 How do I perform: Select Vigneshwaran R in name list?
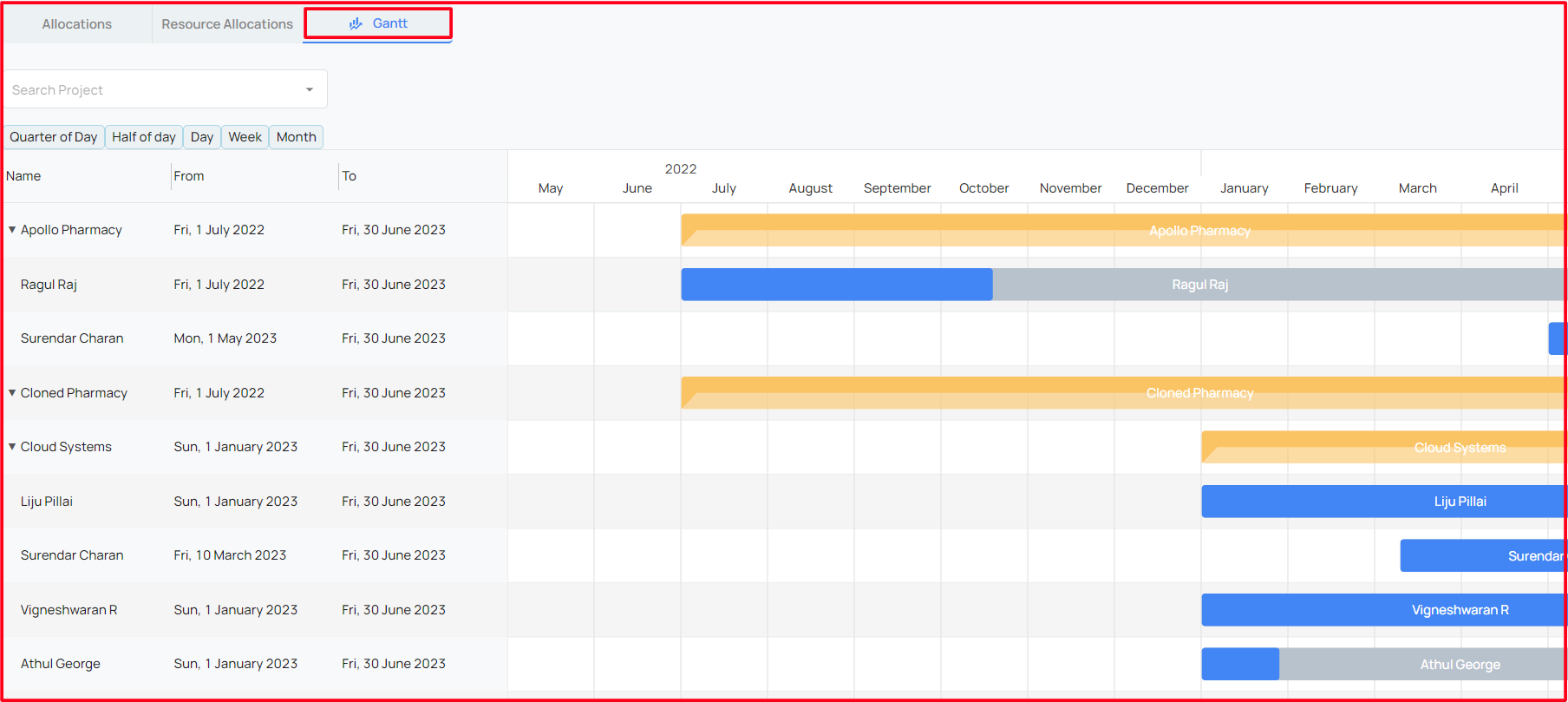click(x=69, y=610)
